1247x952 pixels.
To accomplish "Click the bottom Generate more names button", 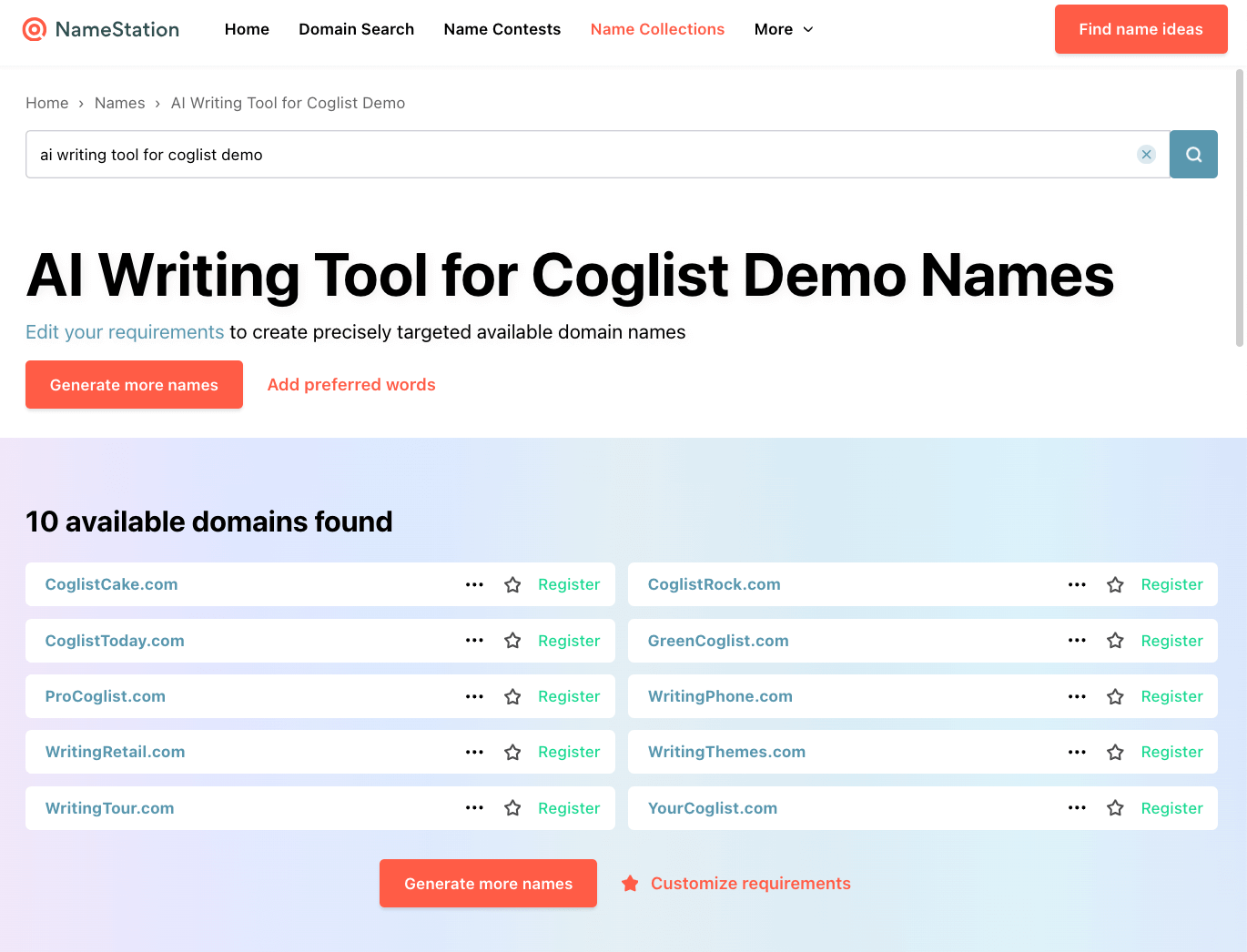I will (x=488, y=884).
